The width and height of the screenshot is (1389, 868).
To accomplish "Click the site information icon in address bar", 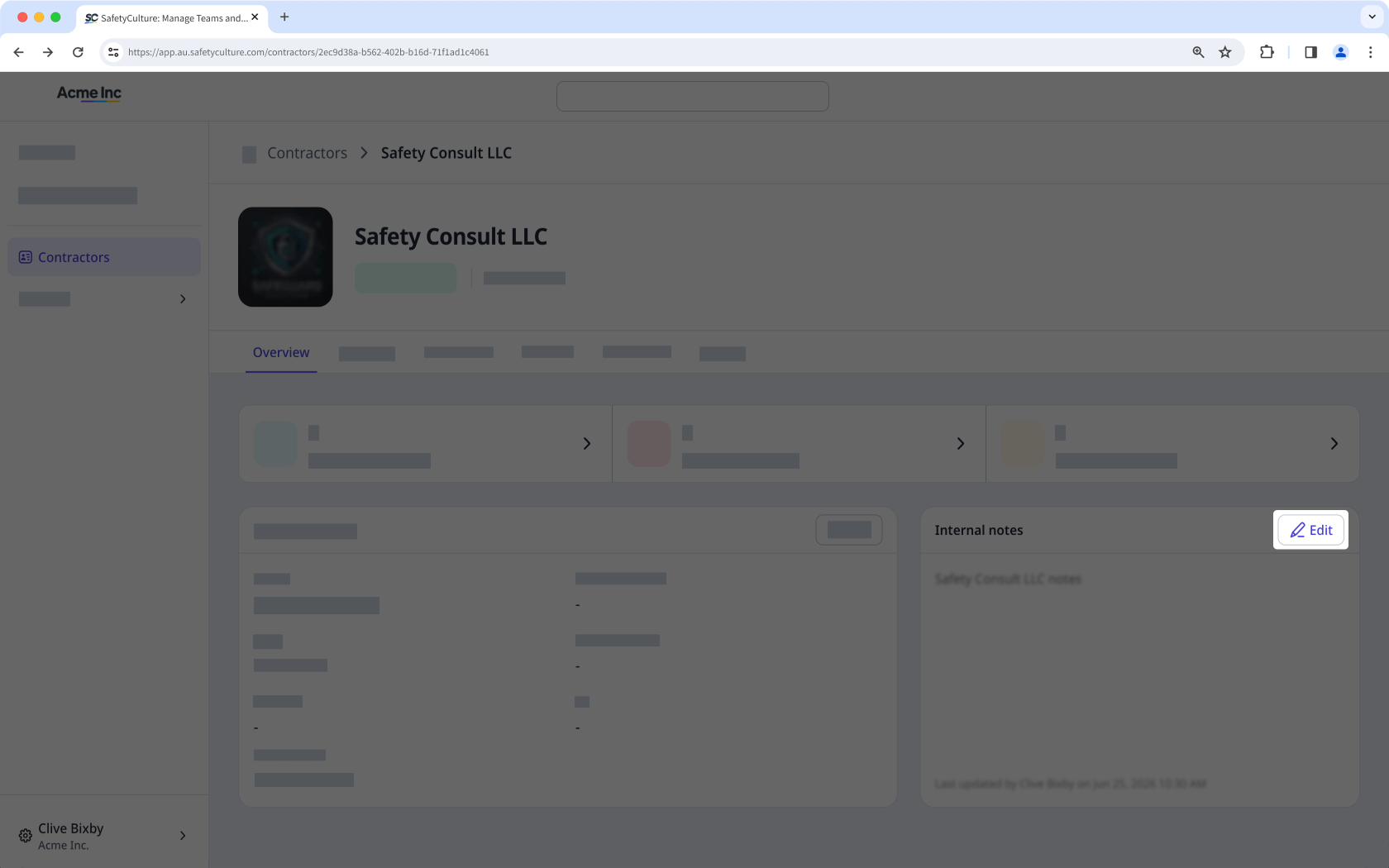I will 113,52.
